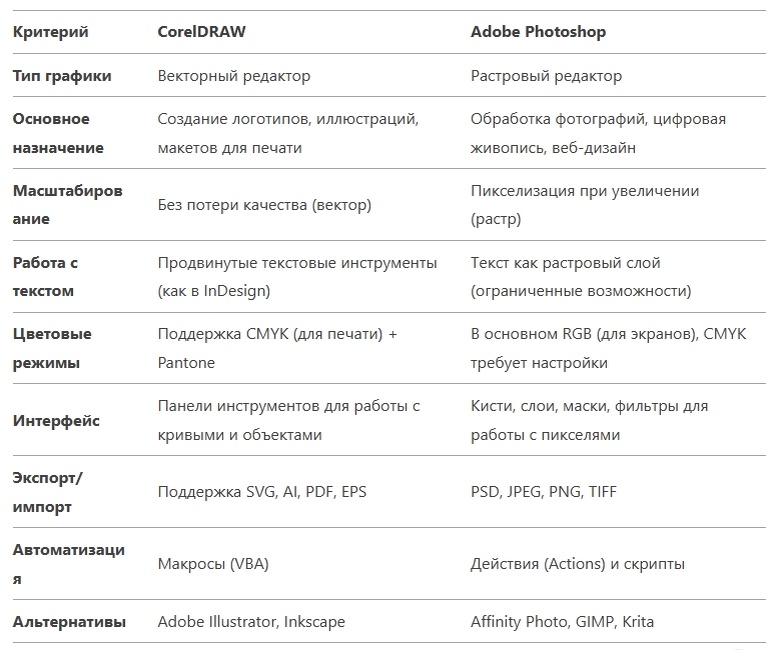Click the Adobe Photoshop column header
The image size is (778, 650).
coord(538,32)
